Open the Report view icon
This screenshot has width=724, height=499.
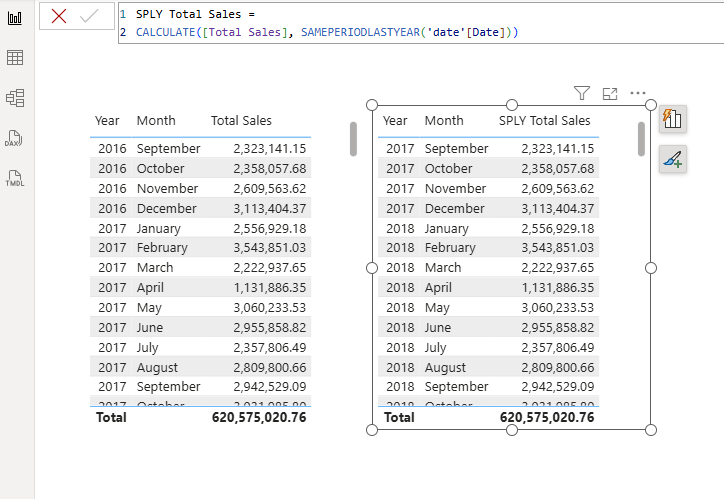pyautogui.click(x=15, y=18)
